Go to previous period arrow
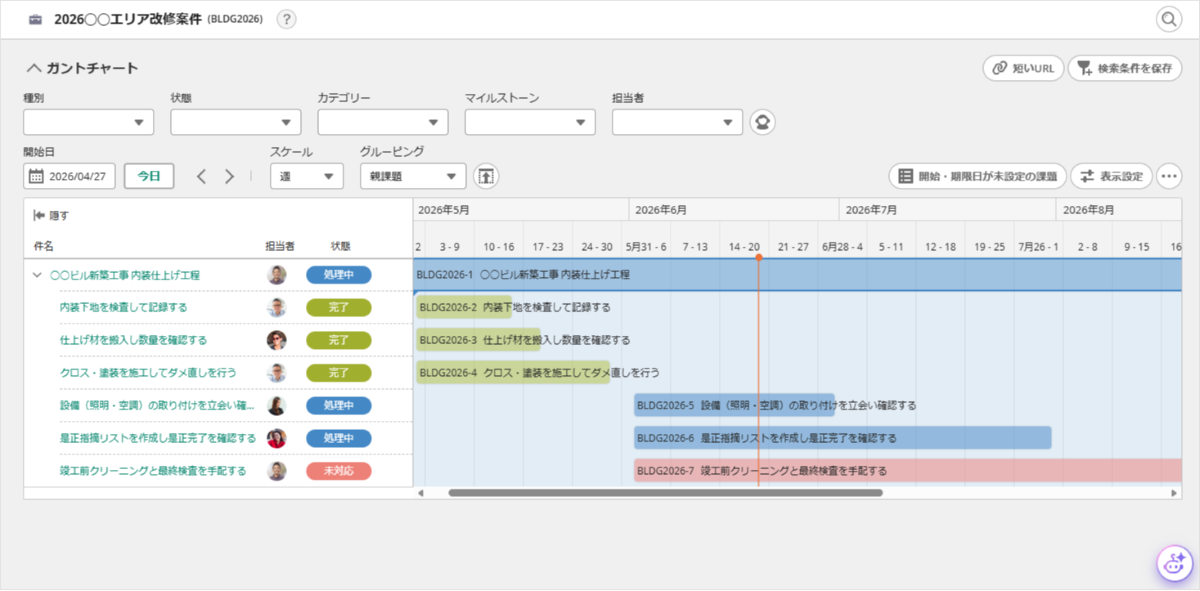Screen dimensions: 1200x591 [201, 176]
